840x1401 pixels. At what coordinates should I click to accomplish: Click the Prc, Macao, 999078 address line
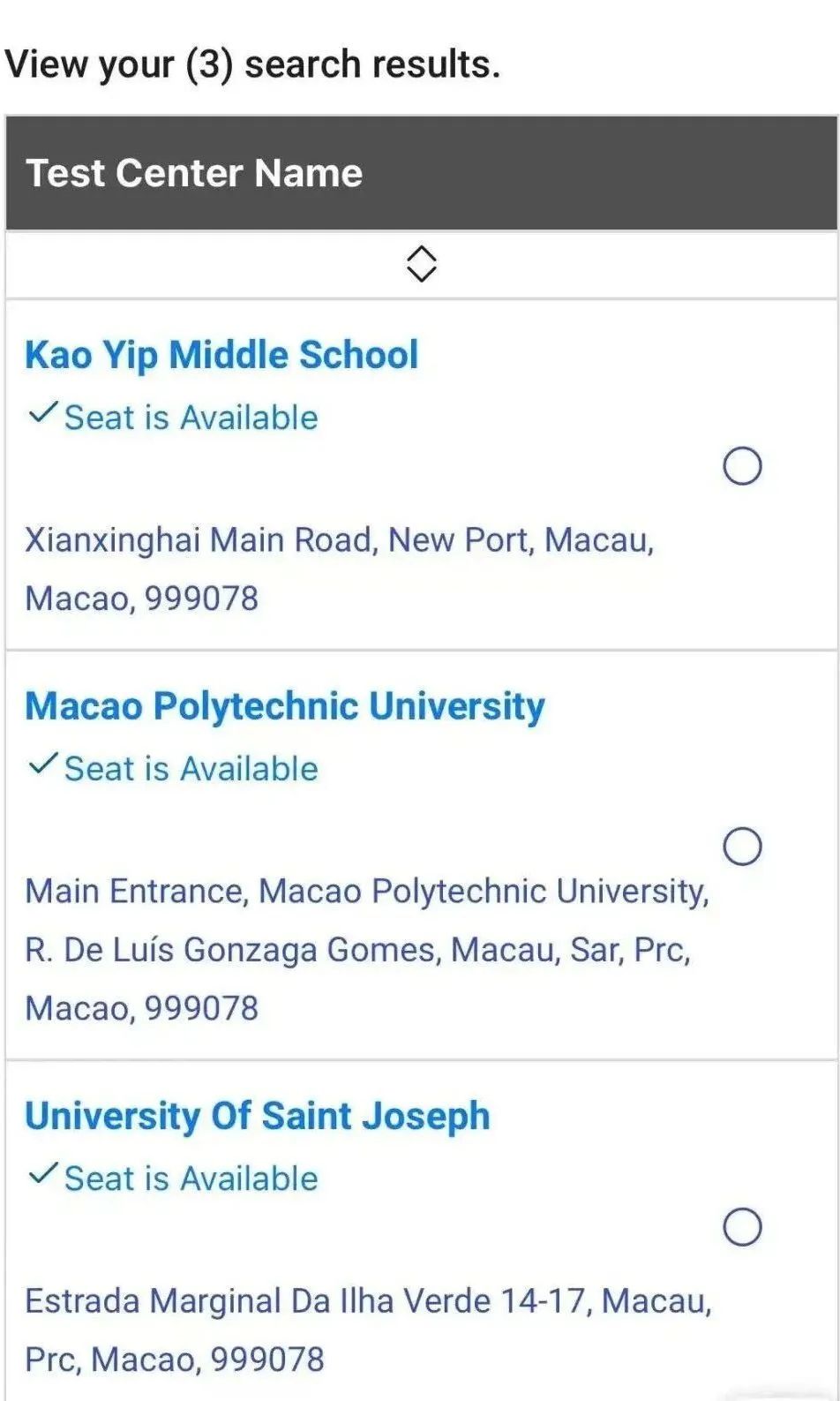point(175,1360)
